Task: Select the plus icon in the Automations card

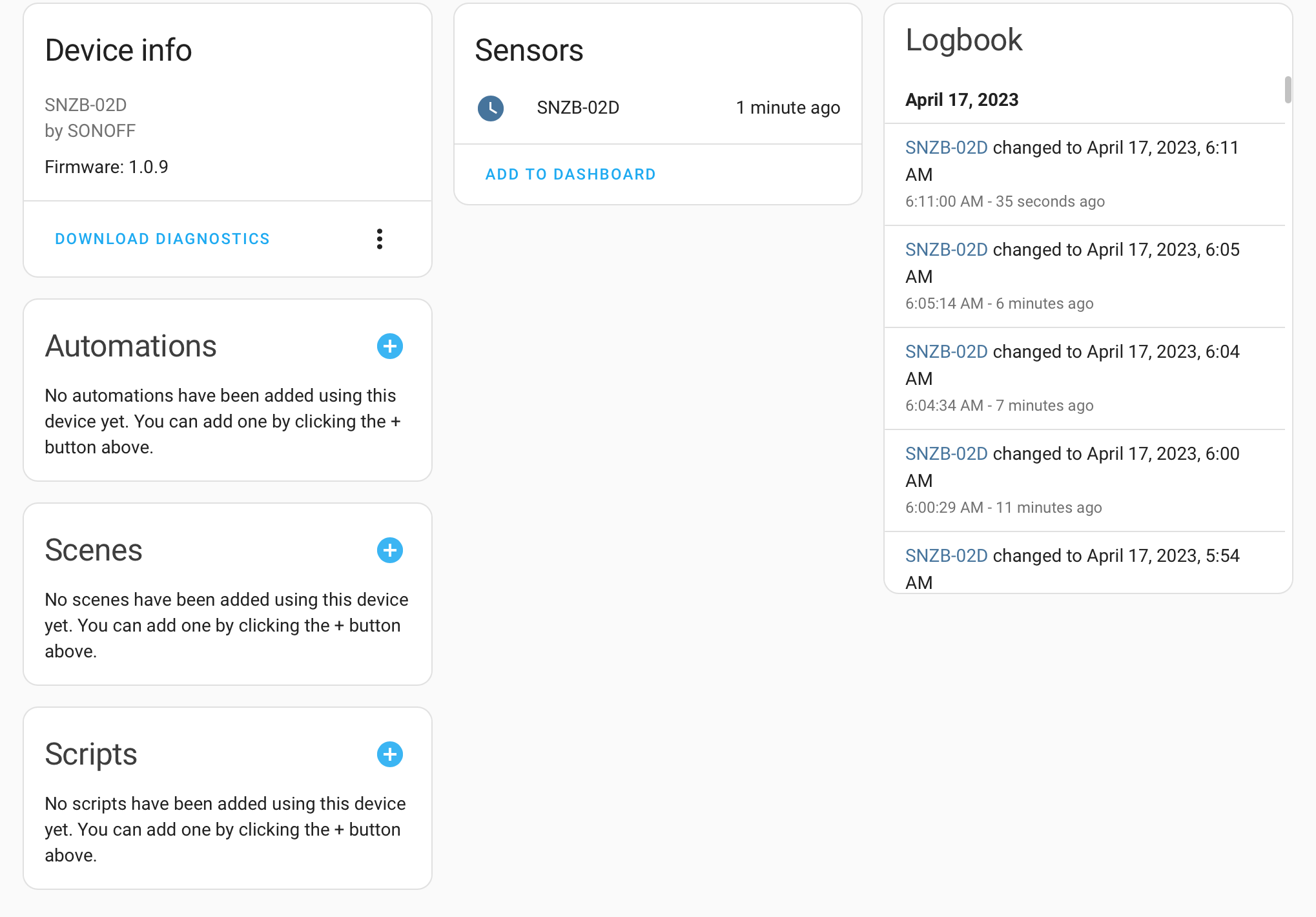Action: tap(389, 346)
